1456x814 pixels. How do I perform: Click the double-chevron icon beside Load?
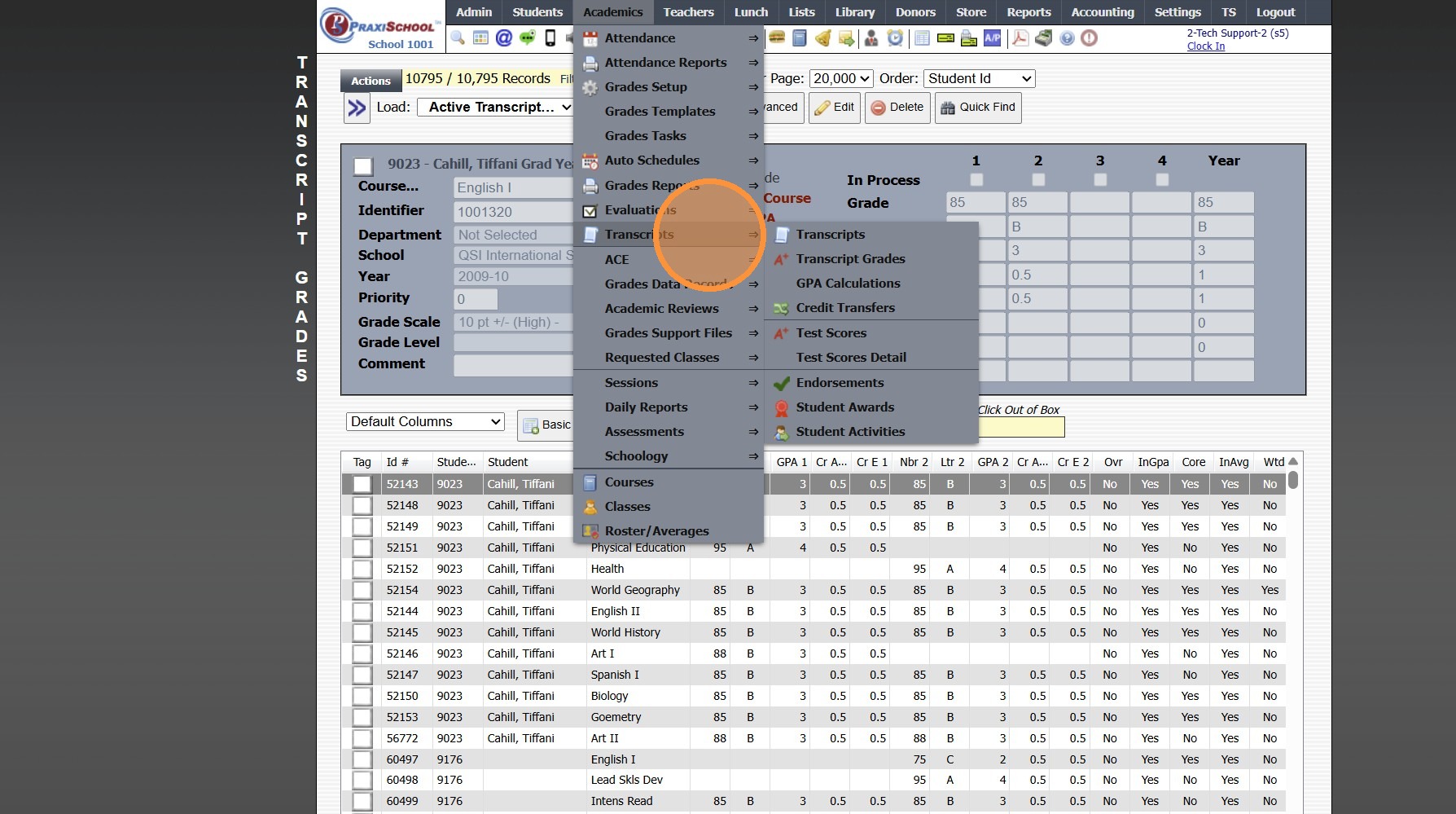click(357, 108)
